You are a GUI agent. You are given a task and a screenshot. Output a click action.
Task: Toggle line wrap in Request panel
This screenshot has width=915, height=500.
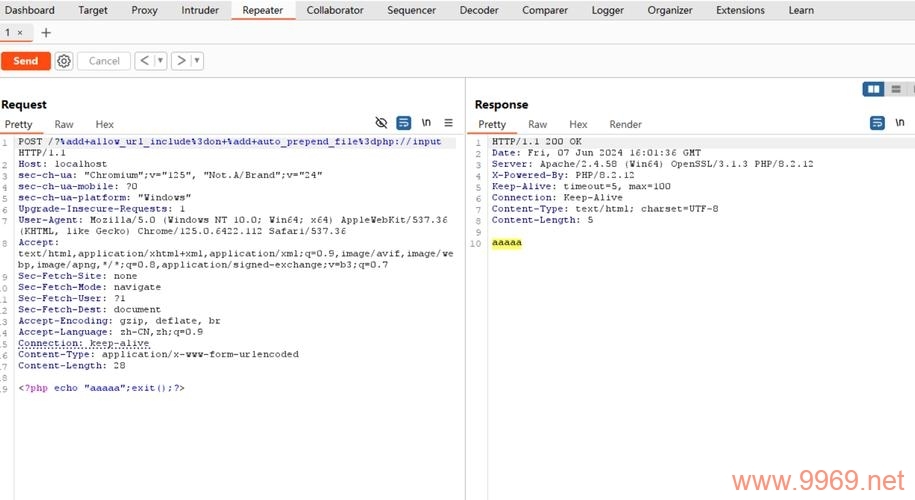click(x=404, y=123)
